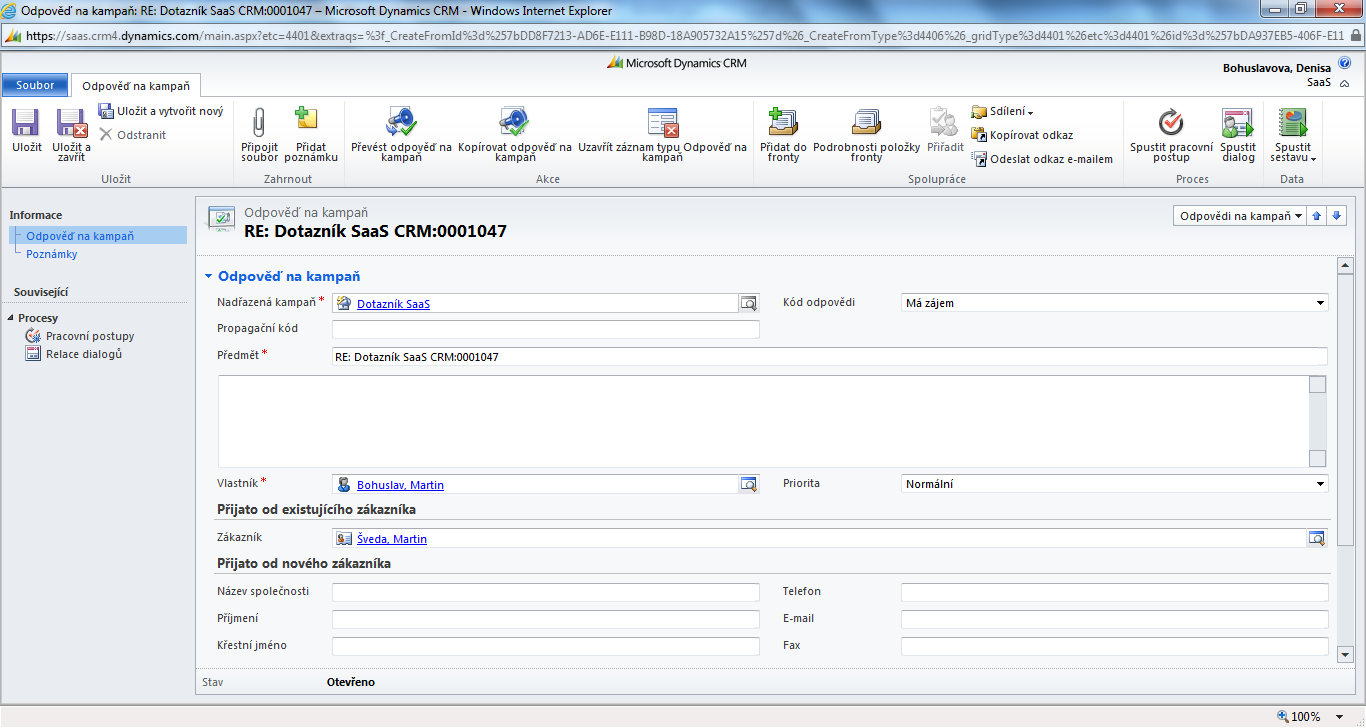Click the Fax field
The height and width of the screenshot is (728, 1366).
(1115, 646)
